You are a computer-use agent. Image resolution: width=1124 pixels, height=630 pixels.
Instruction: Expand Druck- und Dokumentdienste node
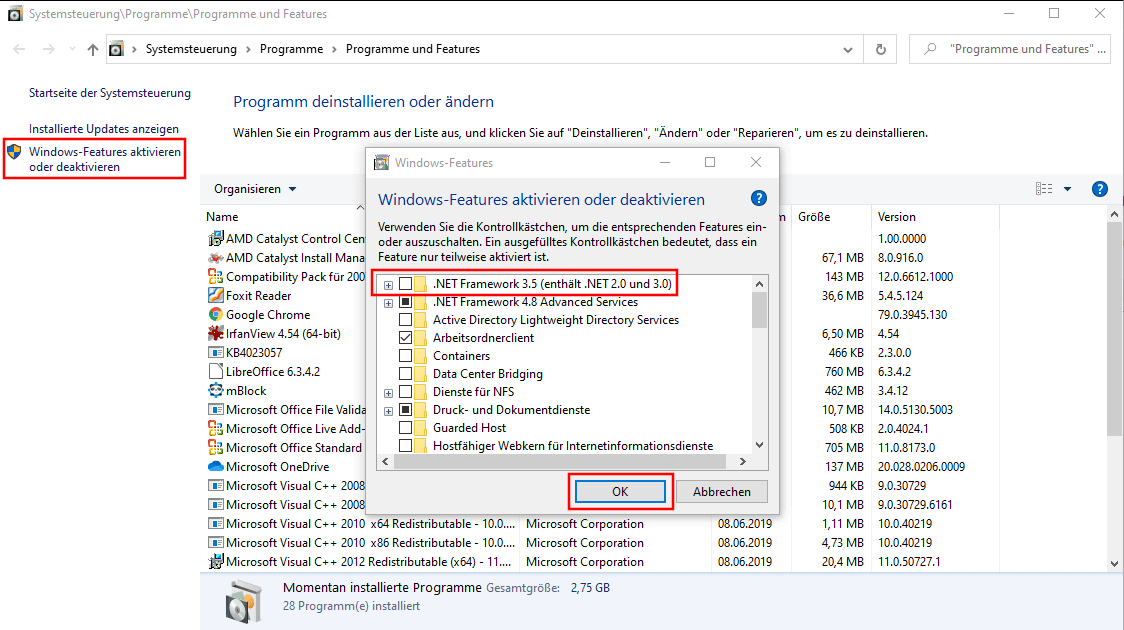coord(389,411)
